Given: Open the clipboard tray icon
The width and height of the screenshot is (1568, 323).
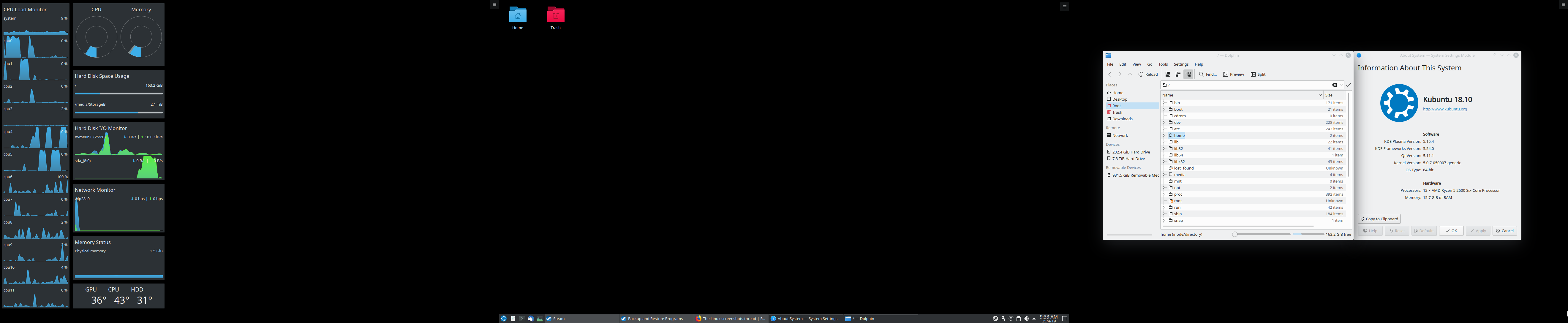Looking at the screenshot, I should 1019,319.
